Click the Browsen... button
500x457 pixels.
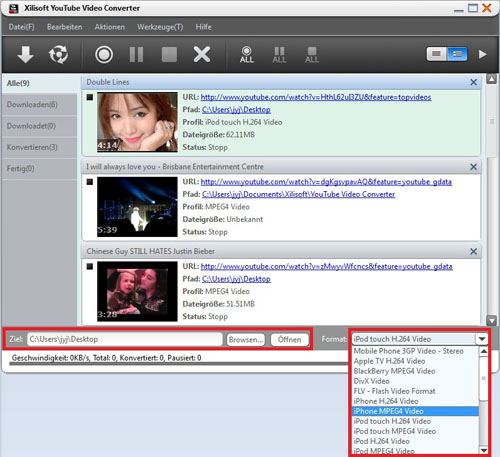tap(246, 340)
